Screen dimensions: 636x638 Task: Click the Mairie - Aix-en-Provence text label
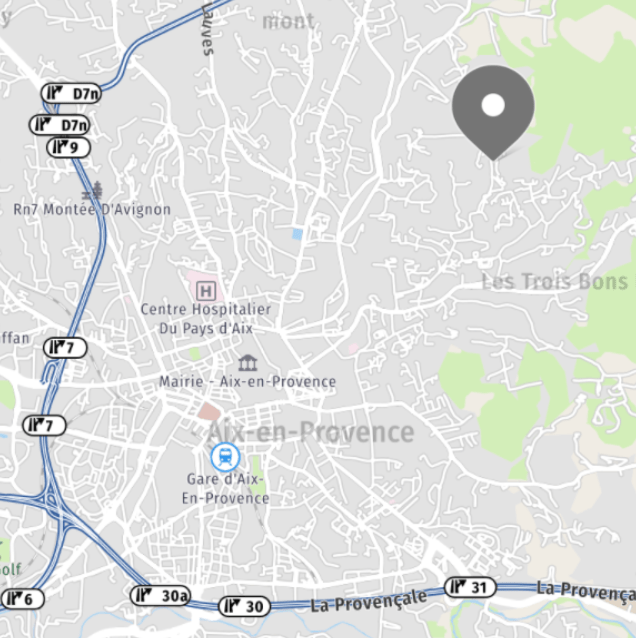click(x=247, y=382)
